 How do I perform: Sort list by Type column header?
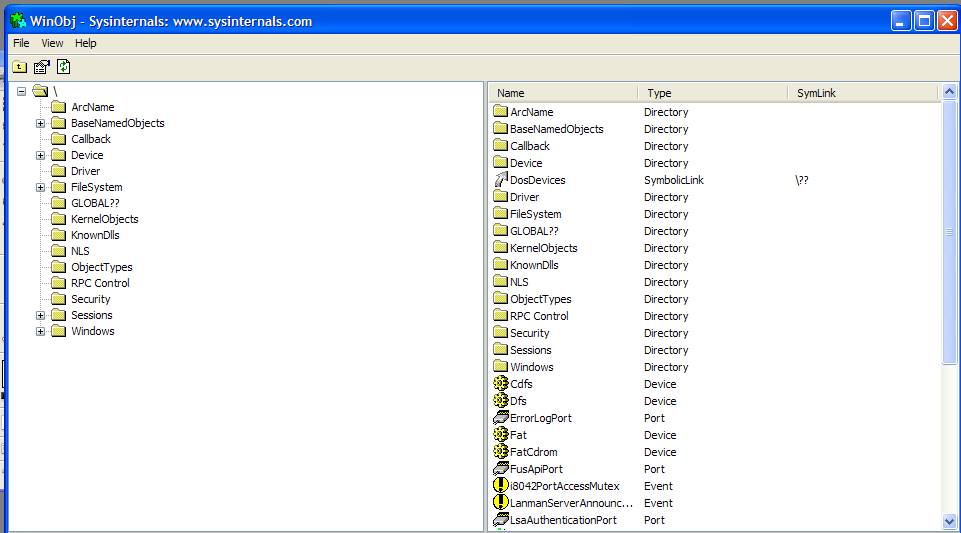[x=713, y=93]
